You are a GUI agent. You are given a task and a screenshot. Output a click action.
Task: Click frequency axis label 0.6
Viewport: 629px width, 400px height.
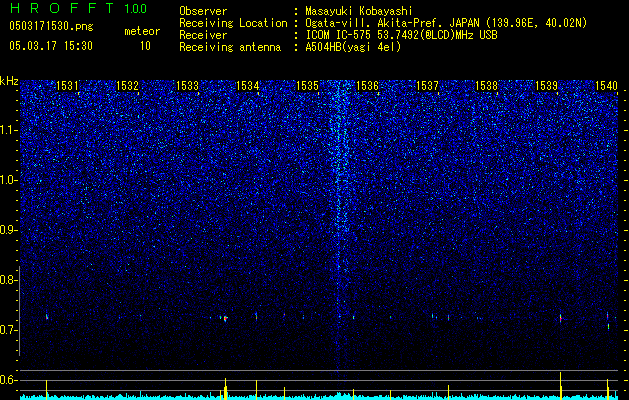[x=8, y=380]
